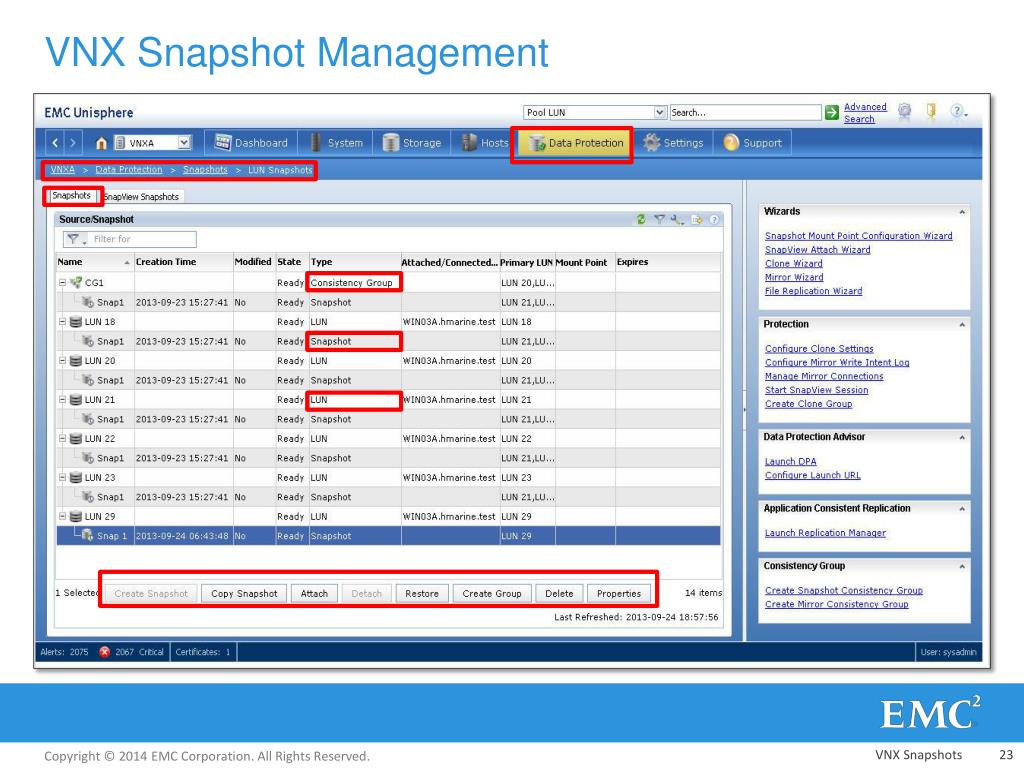1024x768 pixels.
Task: Click the green search go arrow
Action: tap(831, 112)
